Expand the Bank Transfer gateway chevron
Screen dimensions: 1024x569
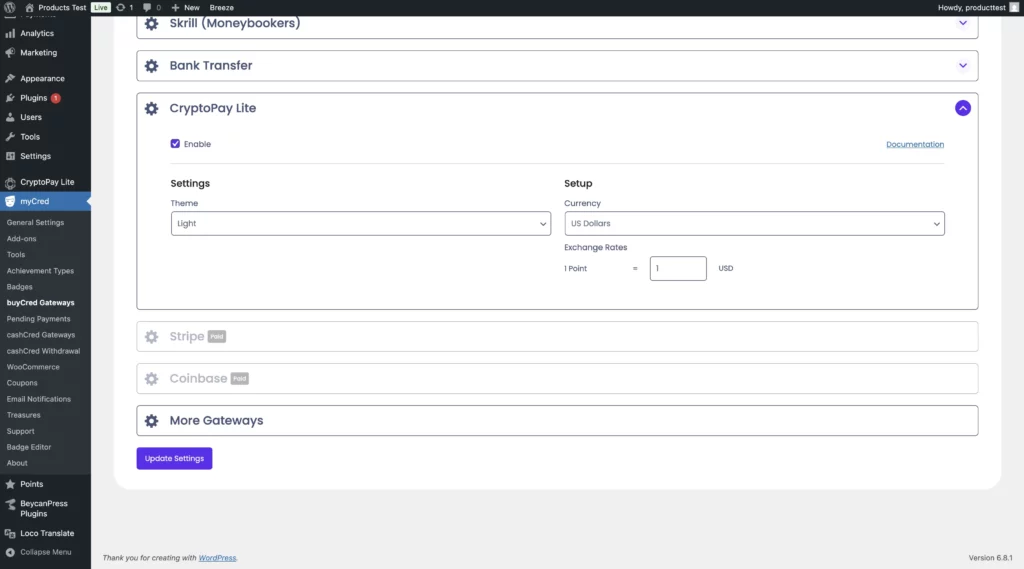[x=962, y=66]
